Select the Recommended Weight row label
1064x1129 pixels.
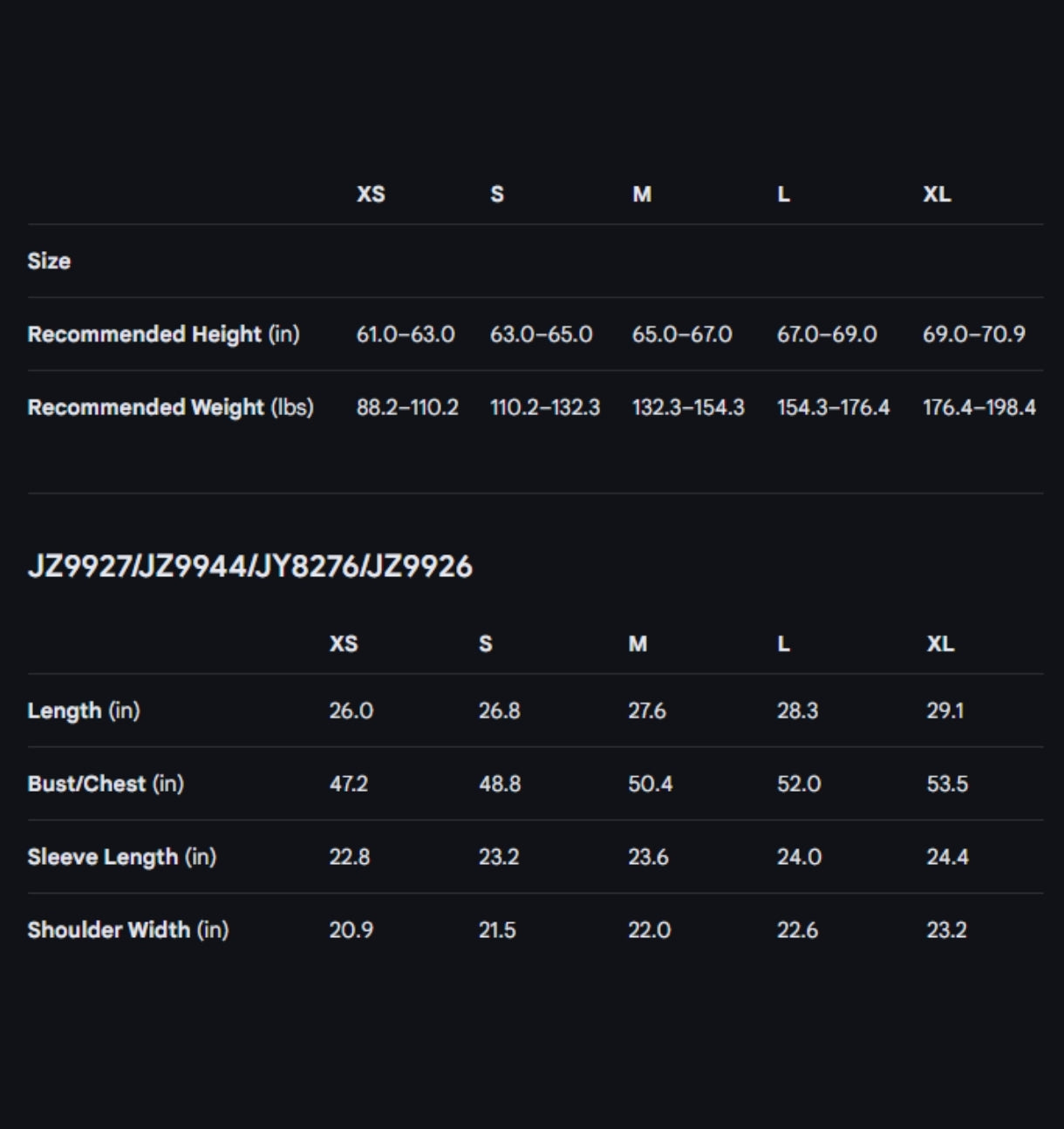[170, 408]
